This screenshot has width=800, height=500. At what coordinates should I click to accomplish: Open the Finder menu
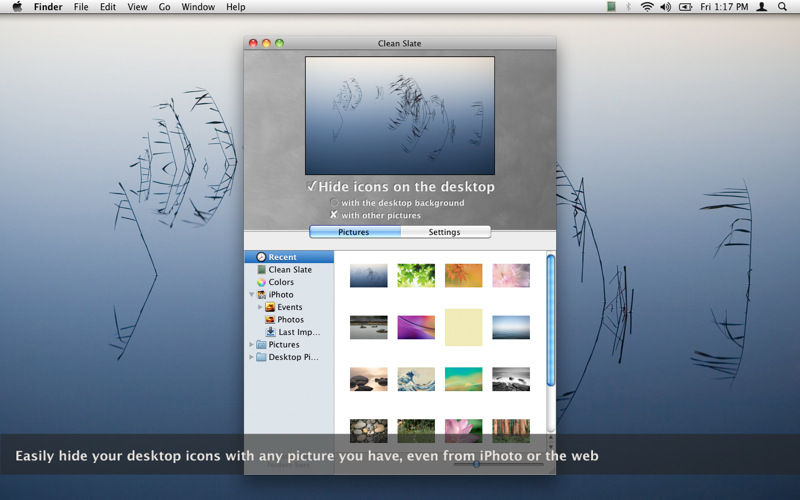pos(48,7)
